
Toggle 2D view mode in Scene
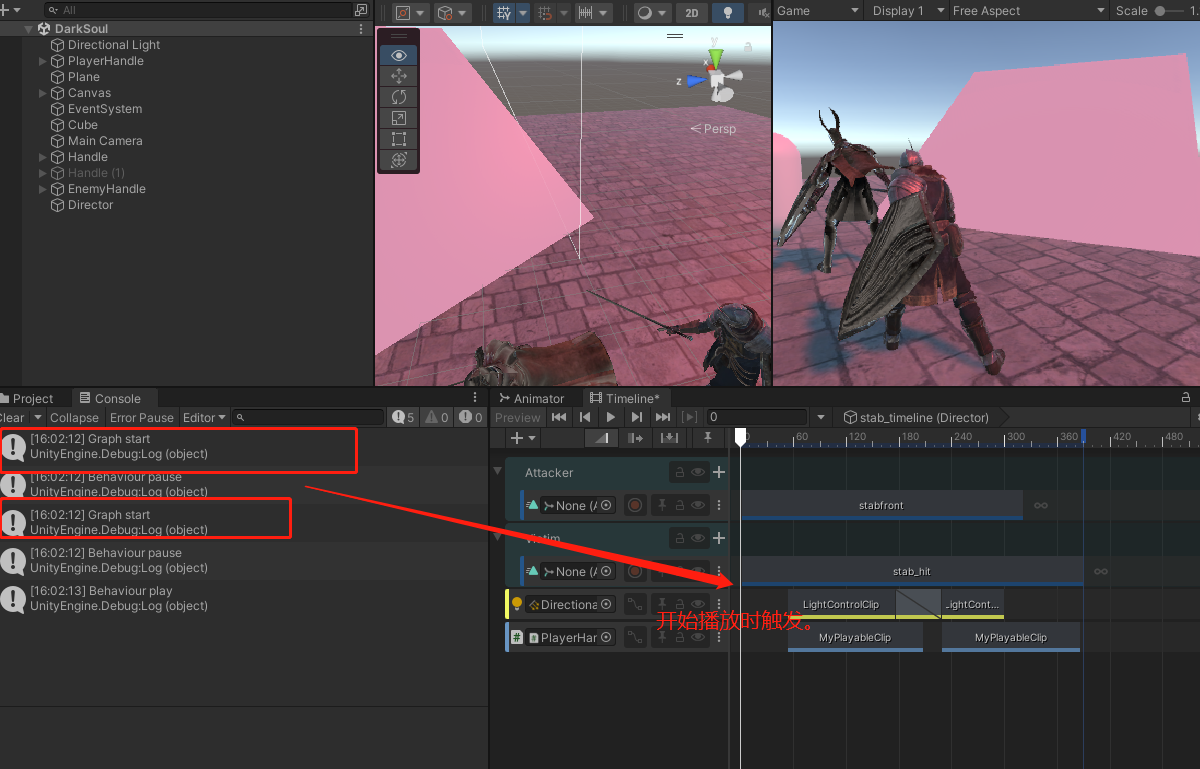691,12
